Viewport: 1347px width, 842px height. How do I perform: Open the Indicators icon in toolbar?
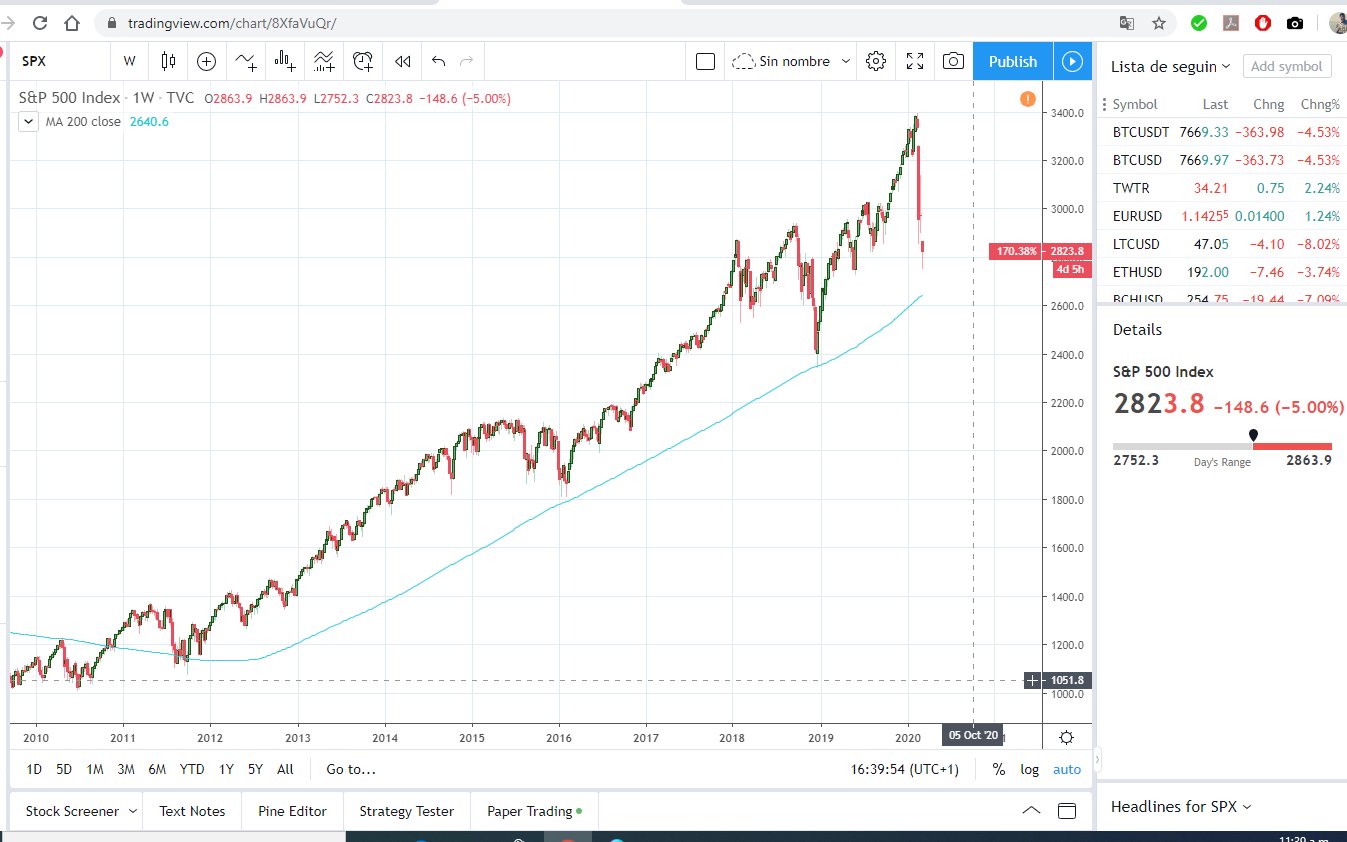click(x=246, y=61)
